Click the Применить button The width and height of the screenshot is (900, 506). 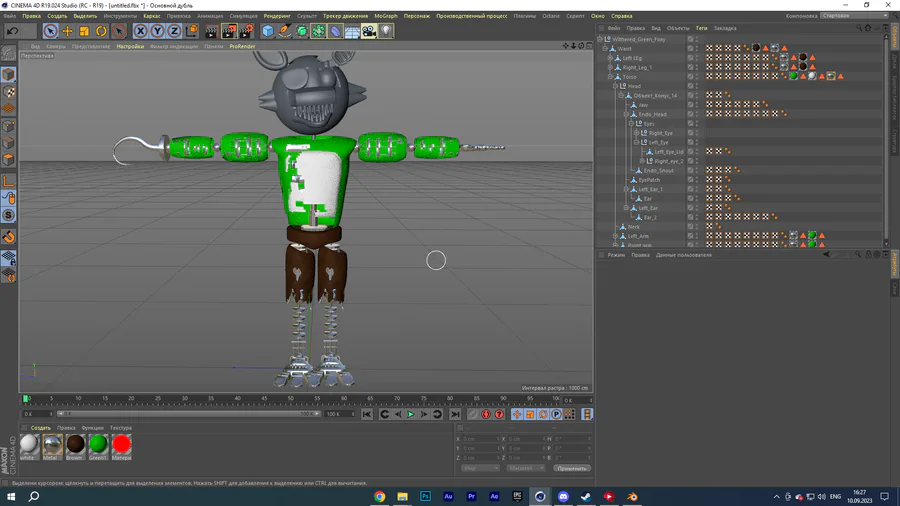[x=572, y=468]
